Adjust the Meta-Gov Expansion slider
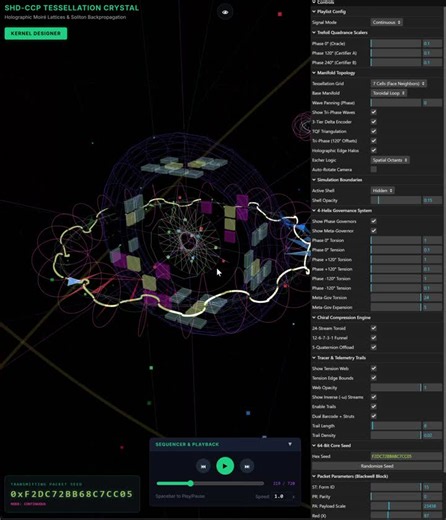This screenshot has width=446, height=520. [x=396, y=307]
